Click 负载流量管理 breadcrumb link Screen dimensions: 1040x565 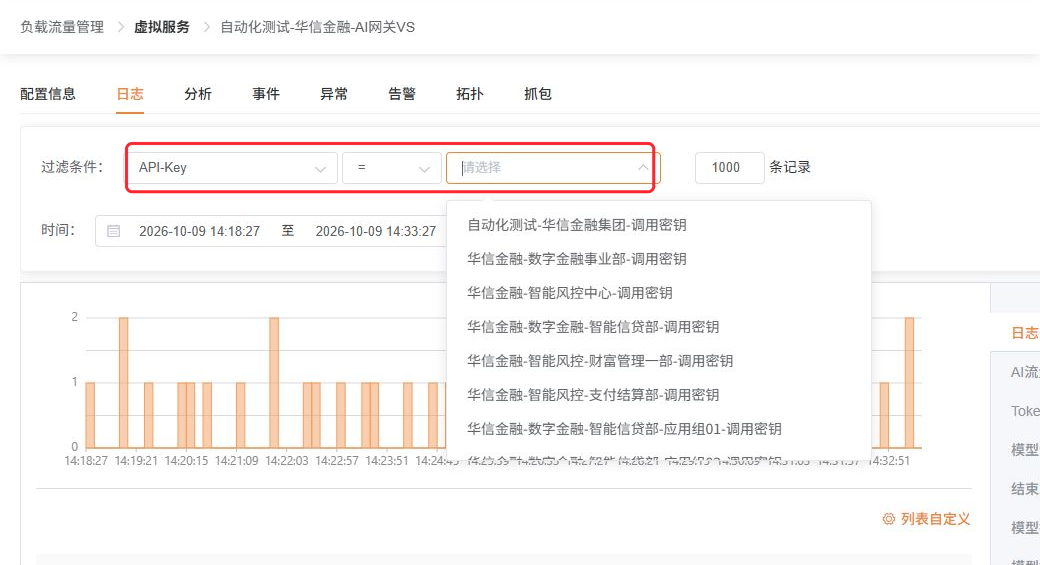pos(62,27)
